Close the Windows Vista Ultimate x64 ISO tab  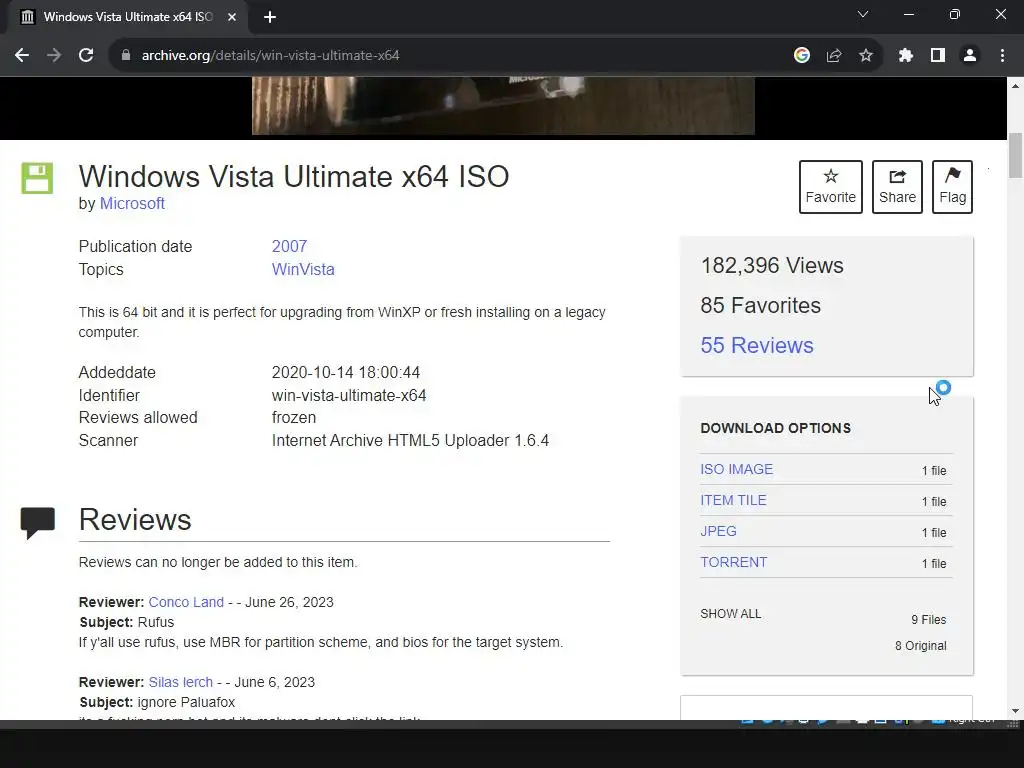[232, 17]
